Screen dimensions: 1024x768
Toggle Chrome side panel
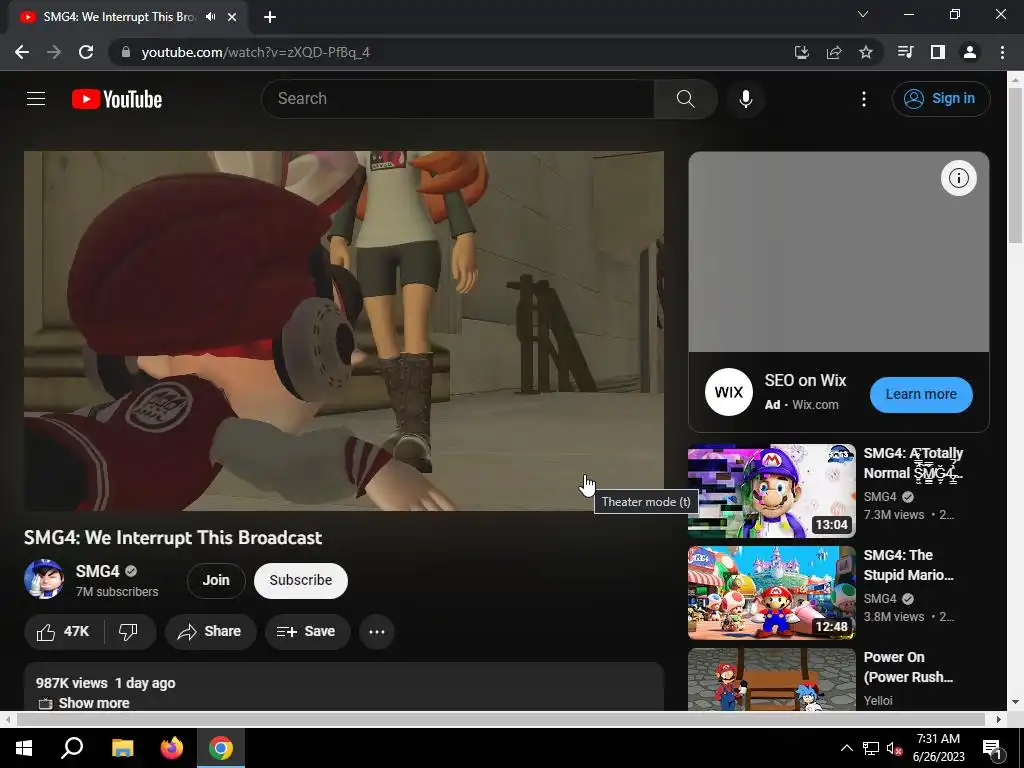[937, 52]
